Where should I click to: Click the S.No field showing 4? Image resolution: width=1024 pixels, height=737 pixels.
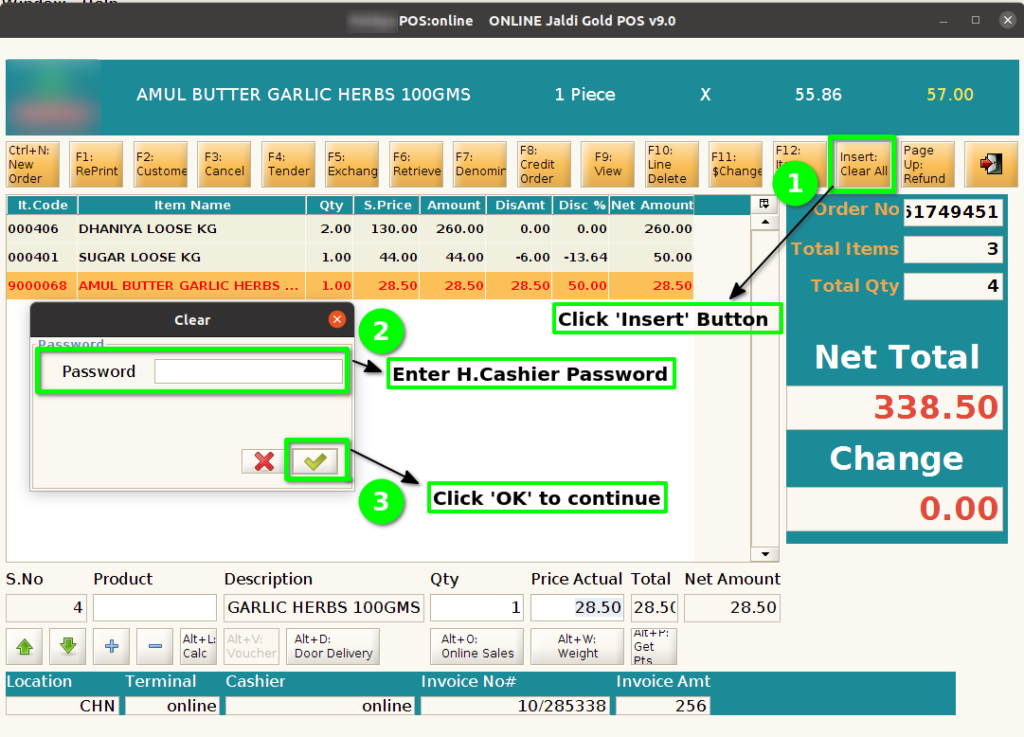(46, 607)
